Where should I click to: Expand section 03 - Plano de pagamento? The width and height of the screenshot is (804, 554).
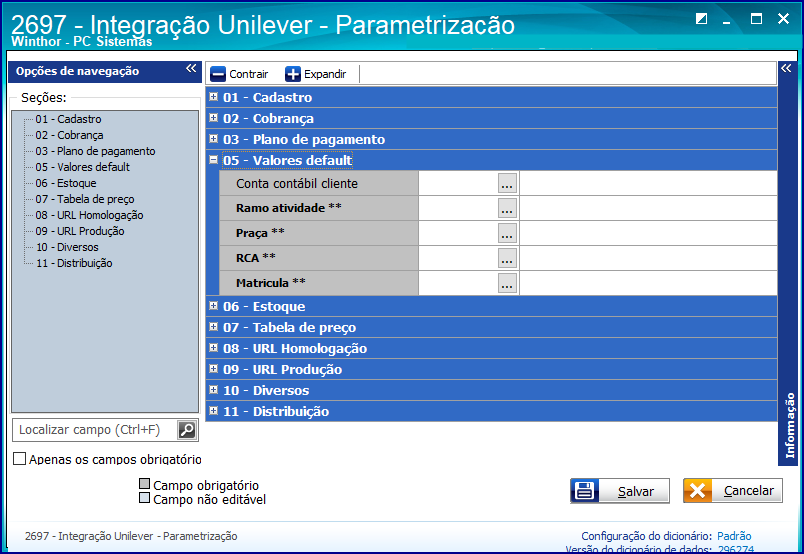214,138
